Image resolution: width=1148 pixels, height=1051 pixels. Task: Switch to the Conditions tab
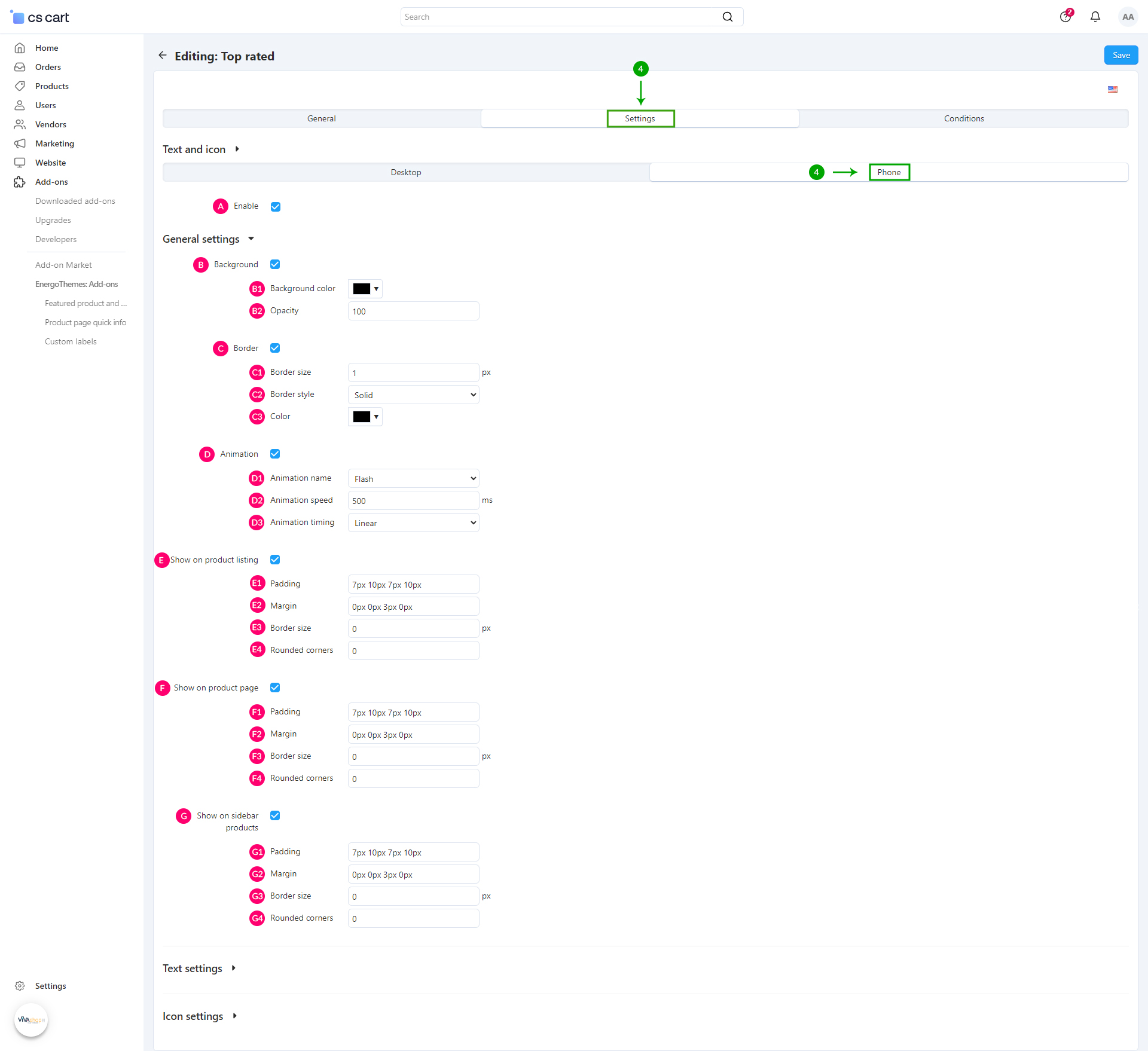[x=963, y=118]
